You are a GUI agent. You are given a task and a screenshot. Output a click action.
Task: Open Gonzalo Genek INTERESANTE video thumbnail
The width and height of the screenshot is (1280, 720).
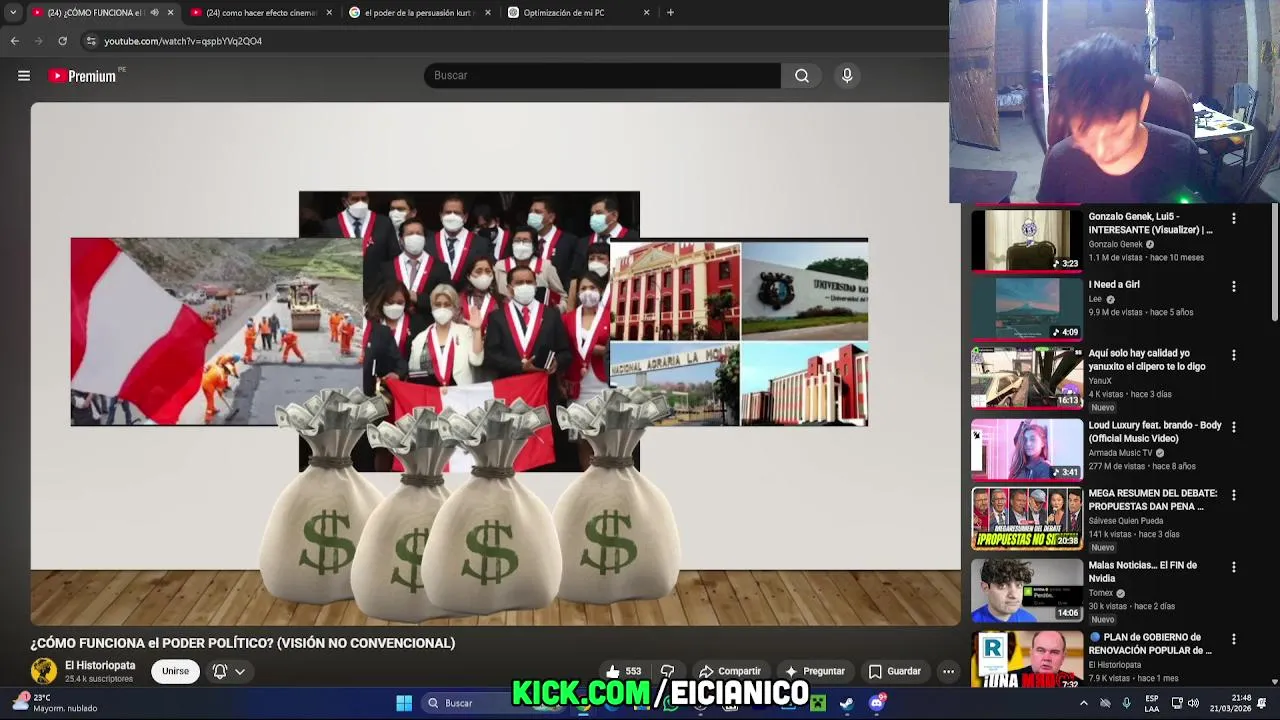pyautogui.click(x=1027, y=240)
